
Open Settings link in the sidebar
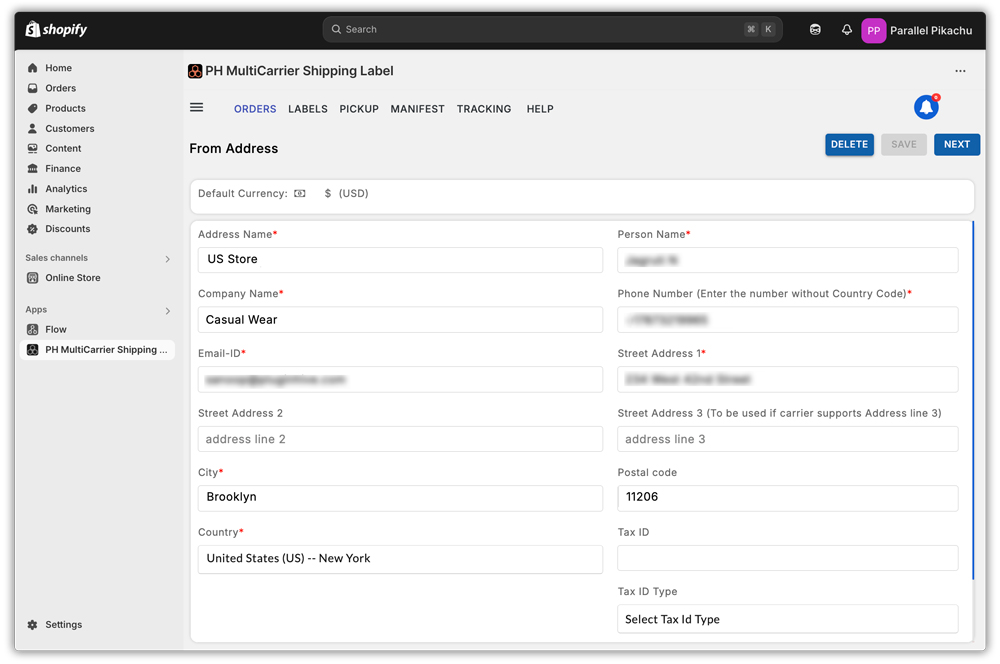[64, 624]
